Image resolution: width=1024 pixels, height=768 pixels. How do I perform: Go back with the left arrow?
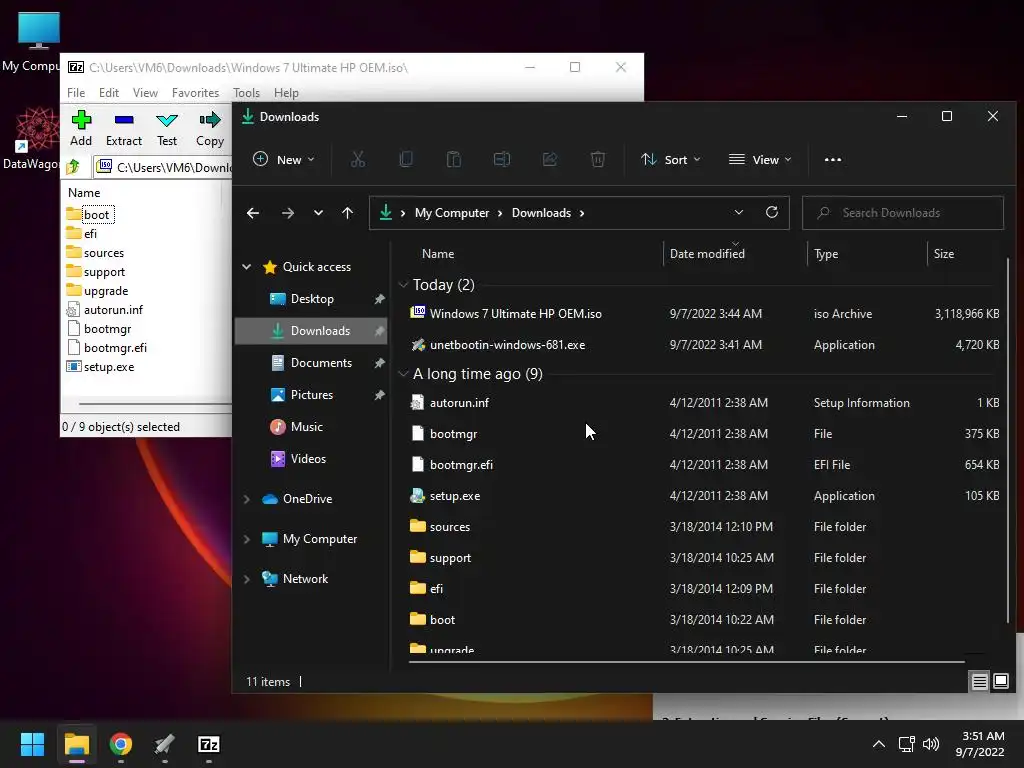click(x=253, y=213)
